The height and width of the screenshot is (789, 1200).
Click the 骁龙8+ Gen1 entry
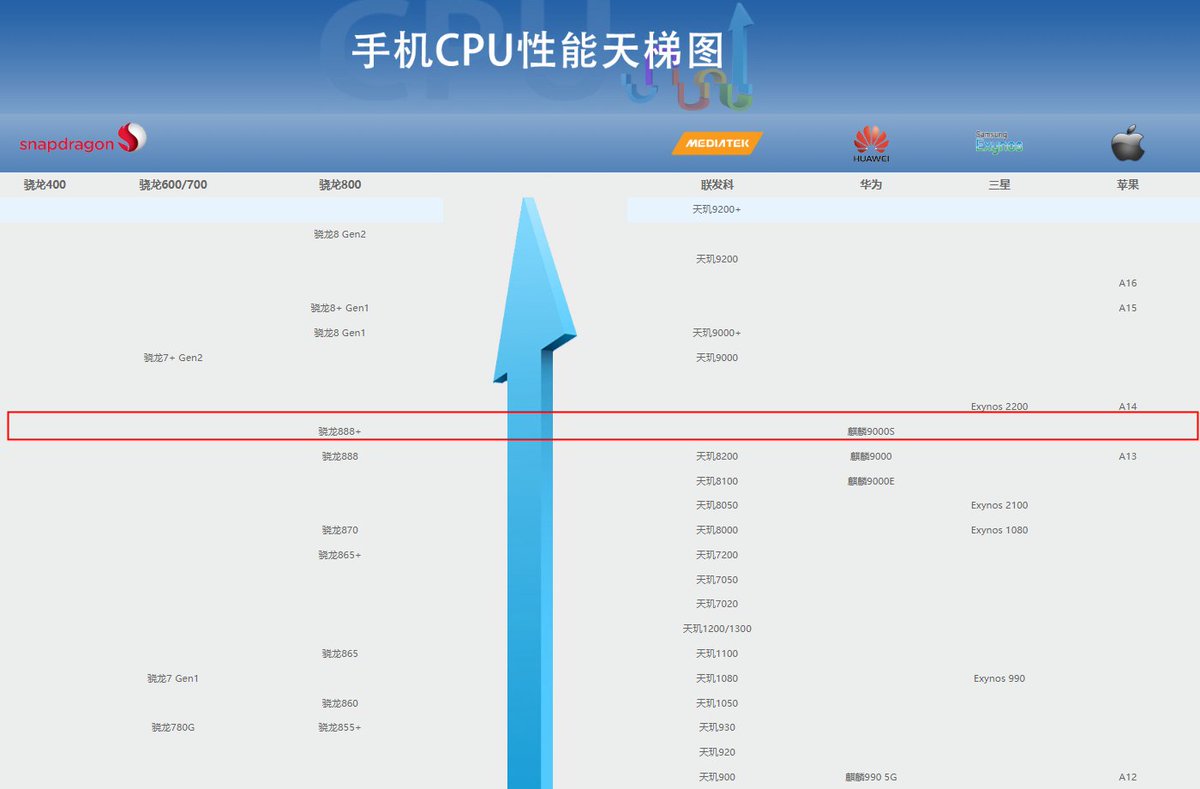pos(340,309)
